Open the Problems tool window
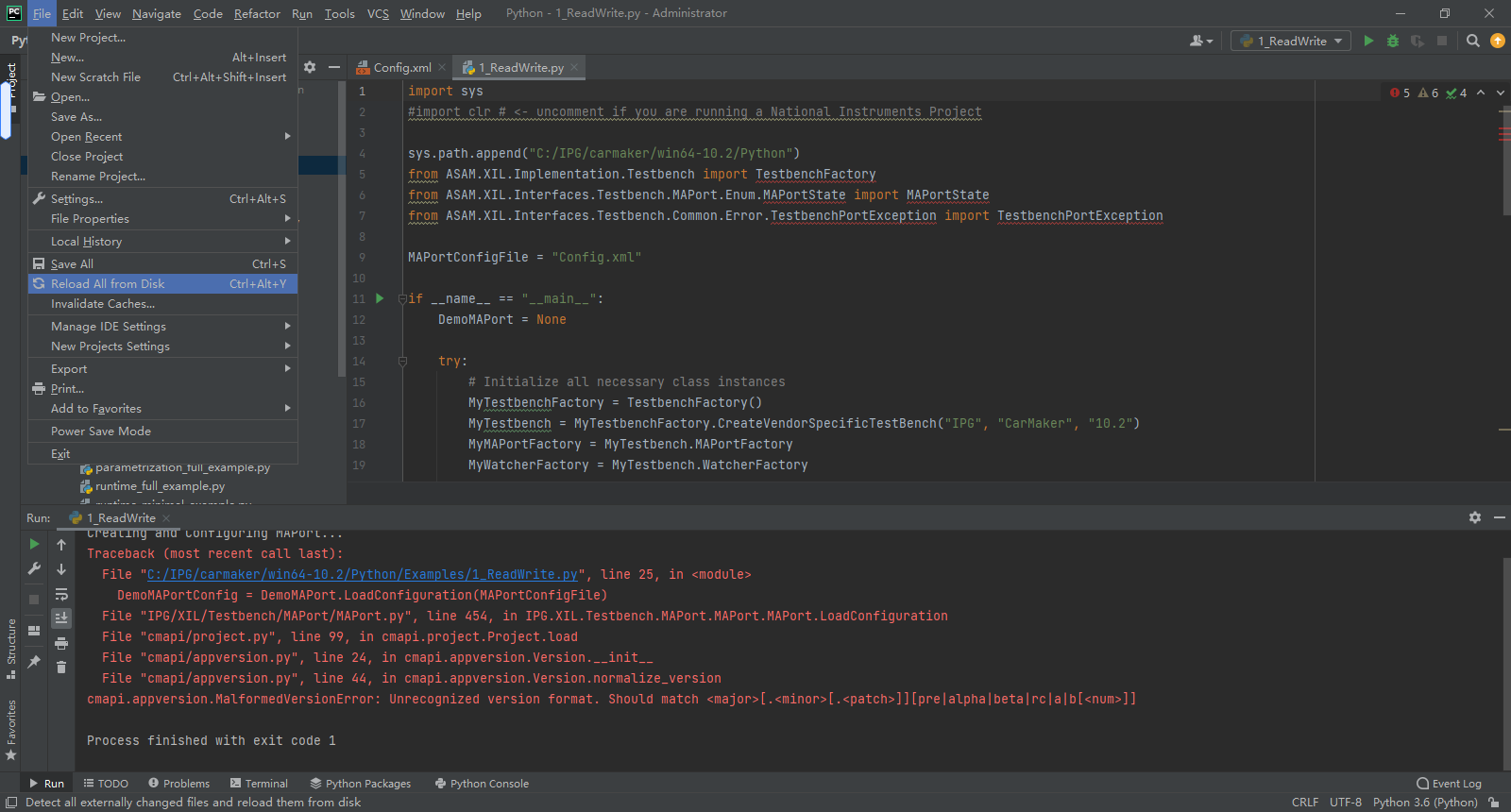This screenshot has width=1511, height=812. click(178, 784)
